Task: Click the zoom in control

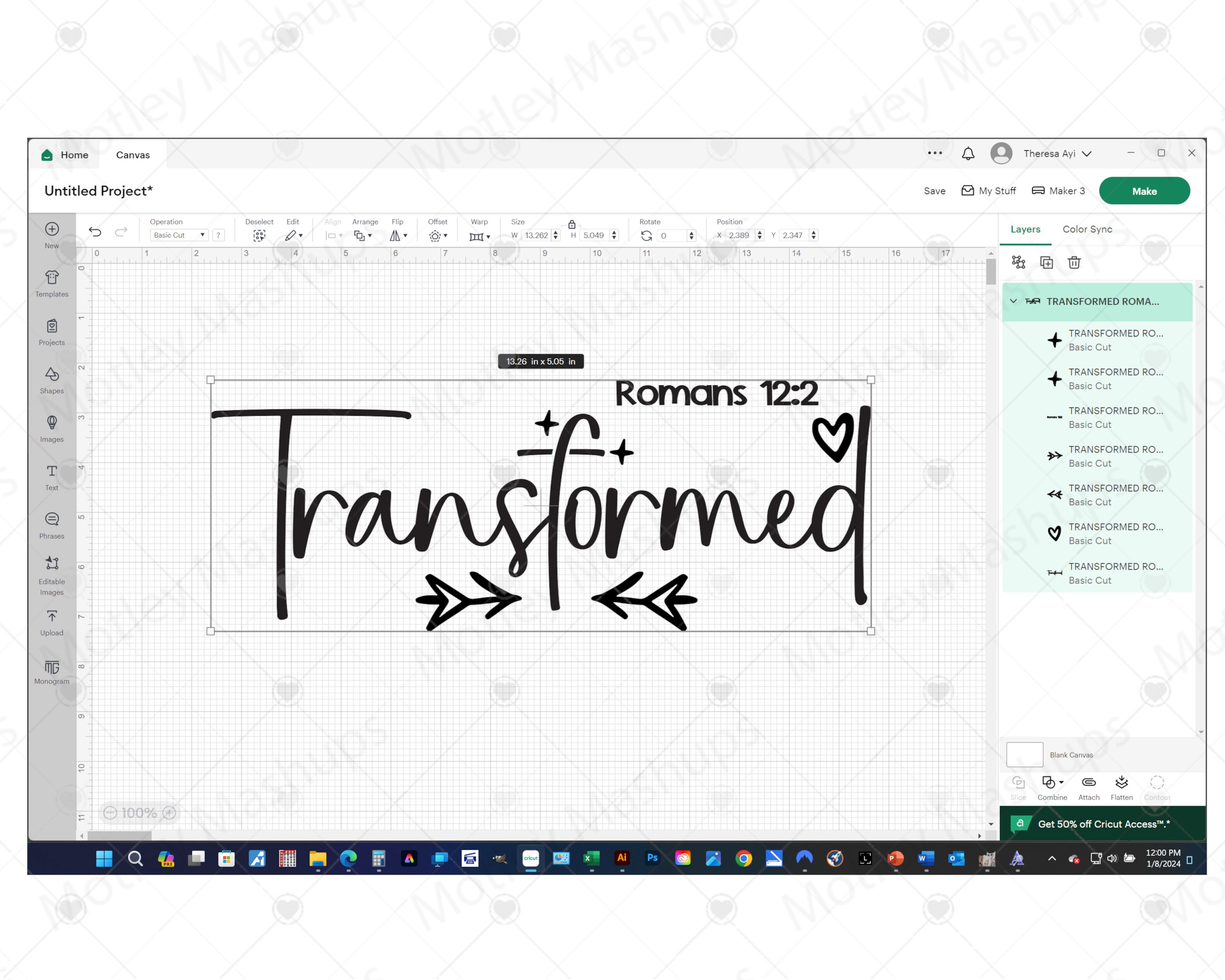Action: [169, 813]
